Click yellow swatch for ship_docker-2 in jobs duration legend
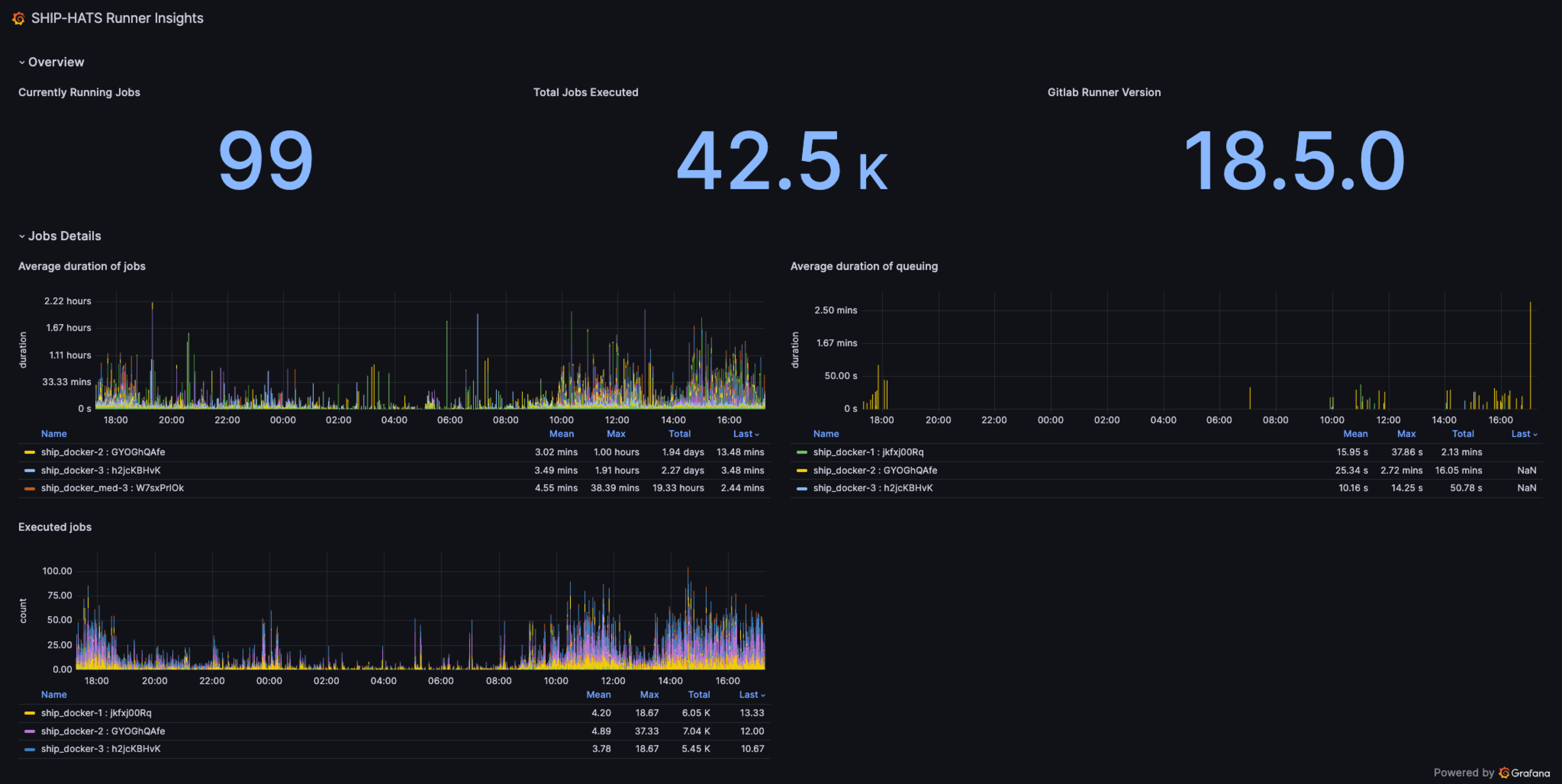This screenshot has height=784, width=1562. pos(30,452)
